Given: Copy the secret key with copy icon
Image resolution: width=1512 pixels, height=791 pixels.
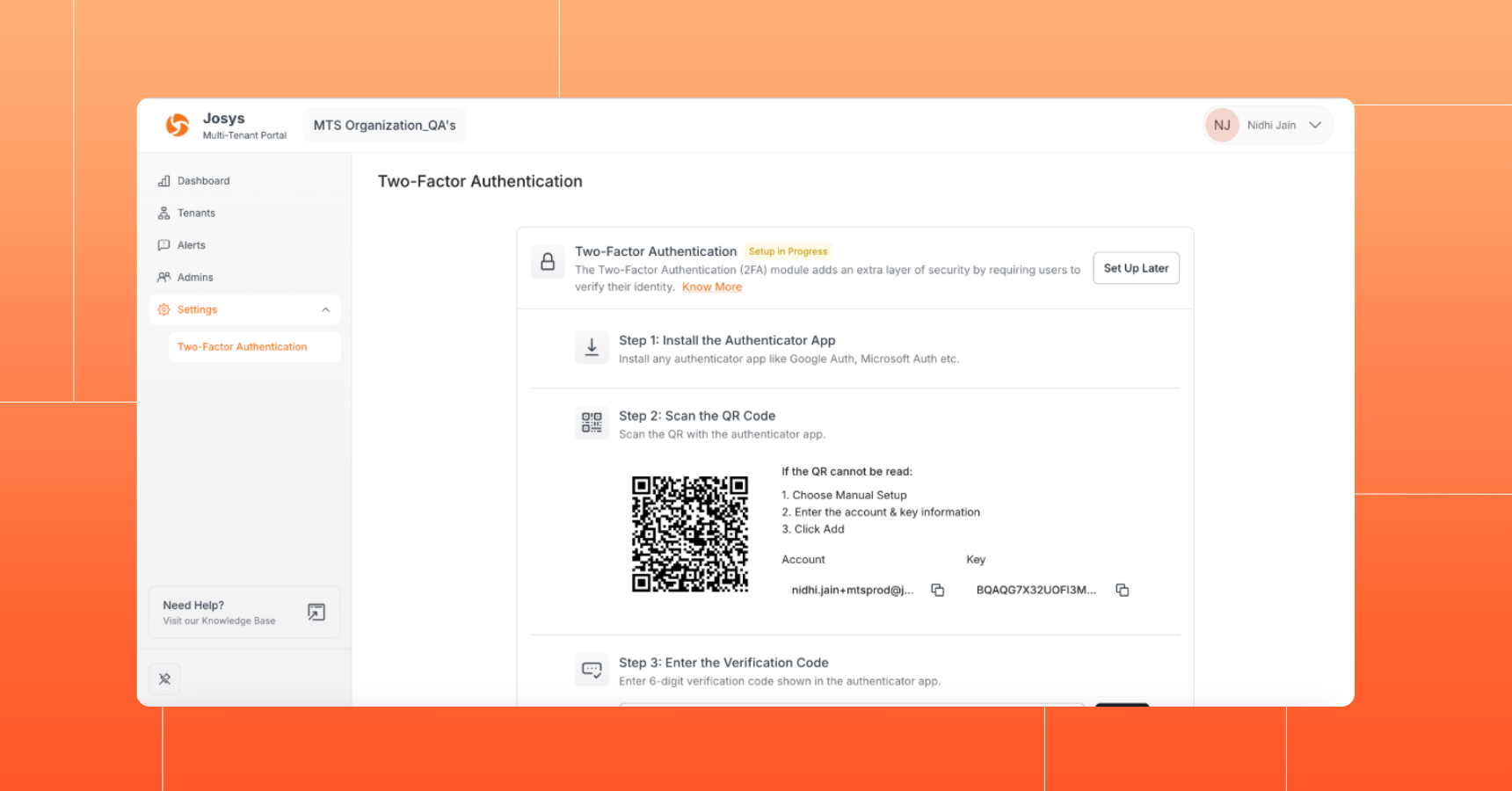Looking at the screenshot, I should click(1123, 590).
